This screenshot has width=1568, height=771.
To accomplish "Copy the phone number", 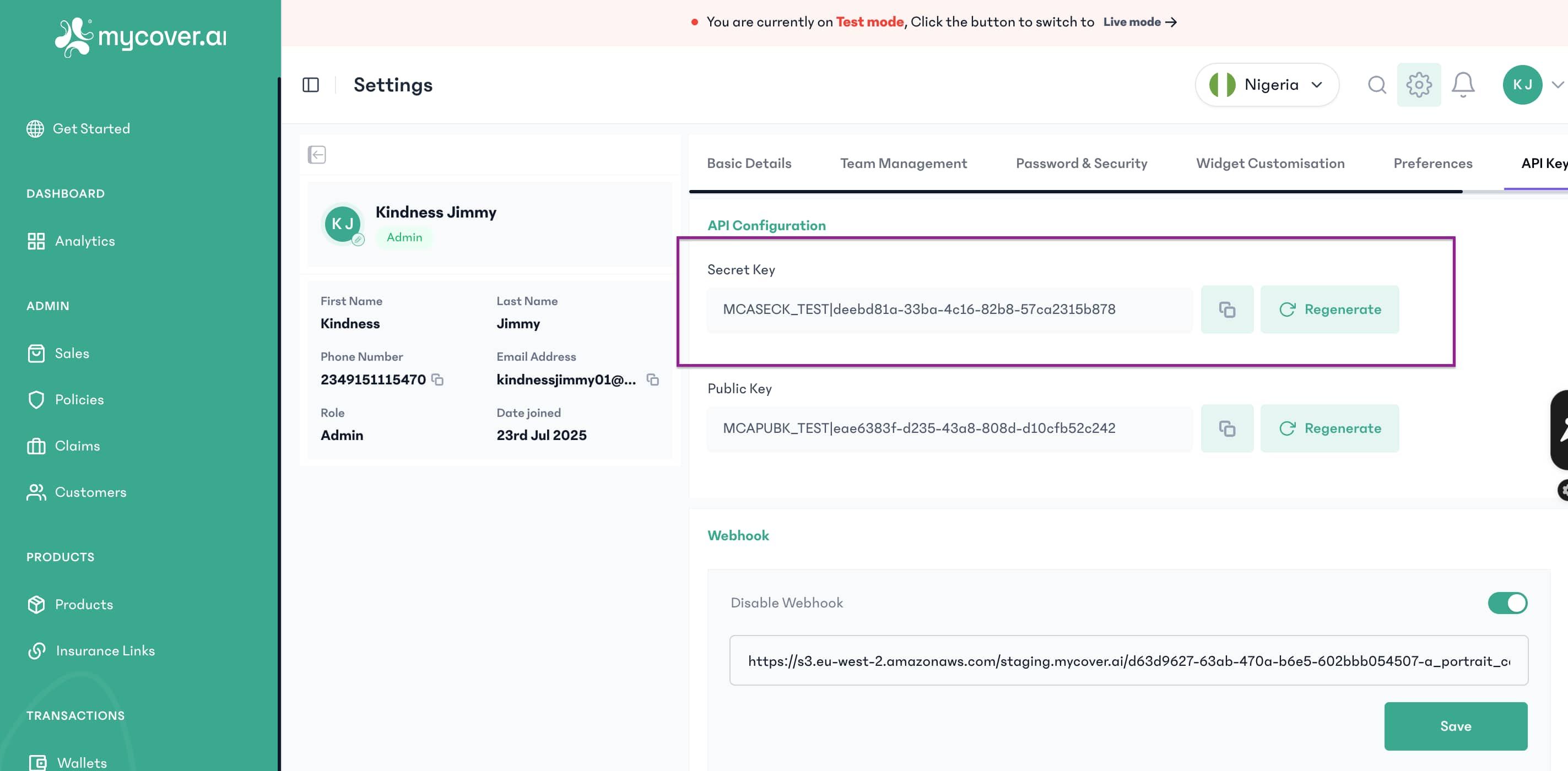I will pos(438,380).
